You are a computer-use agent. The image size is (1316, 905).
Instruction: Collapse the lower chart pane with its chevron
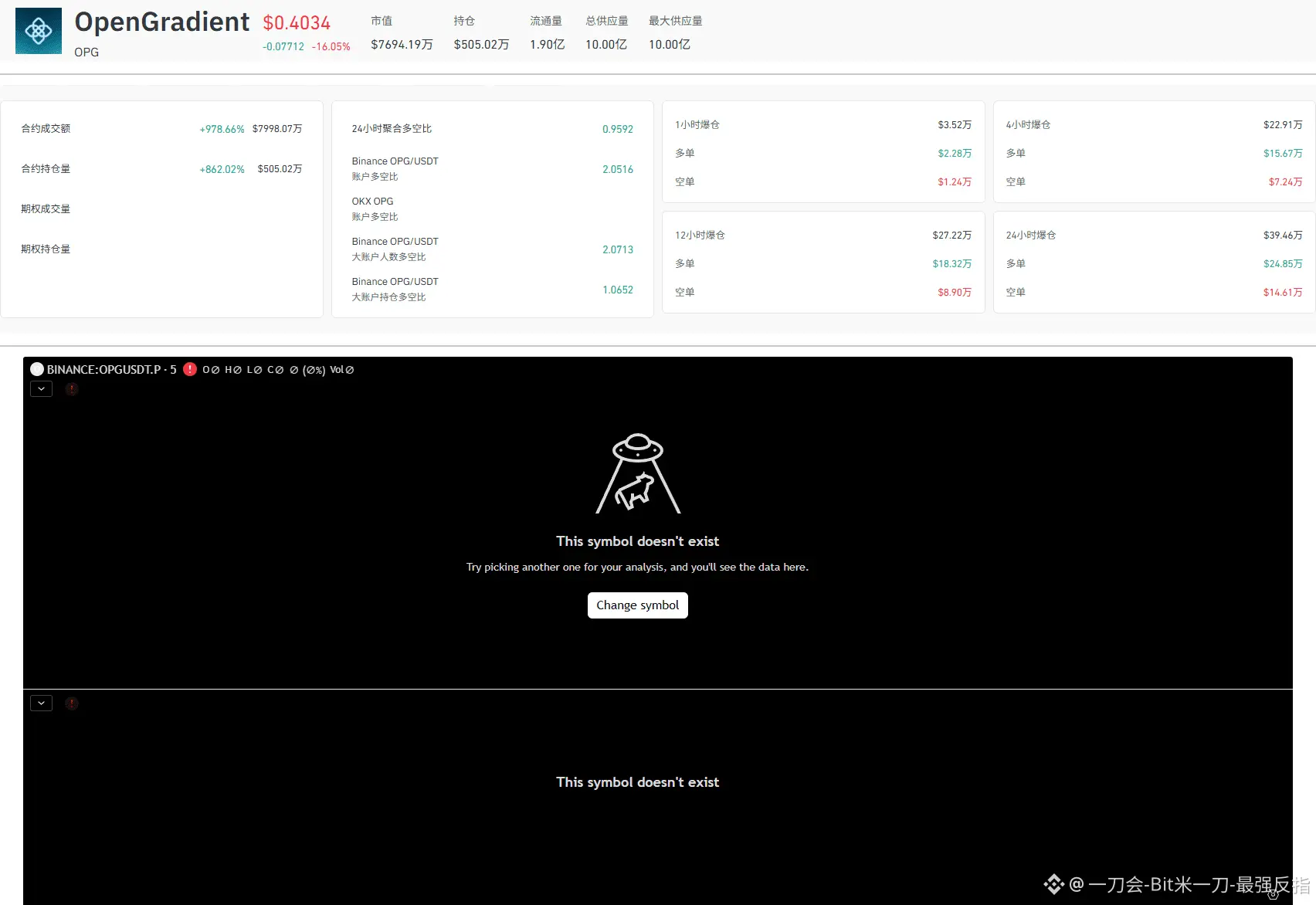41,703
